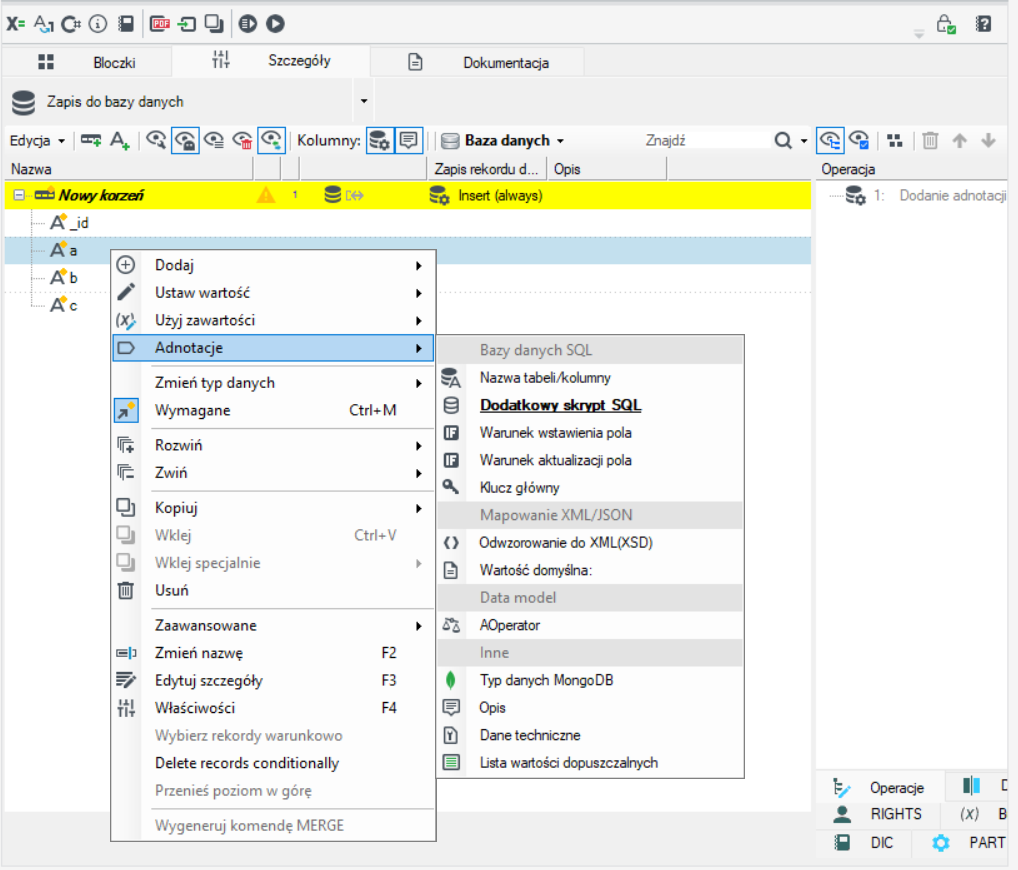
Task: Toggle the database settings column button after Kolumny
Action: pyautogui.click(x=380, y=140)
